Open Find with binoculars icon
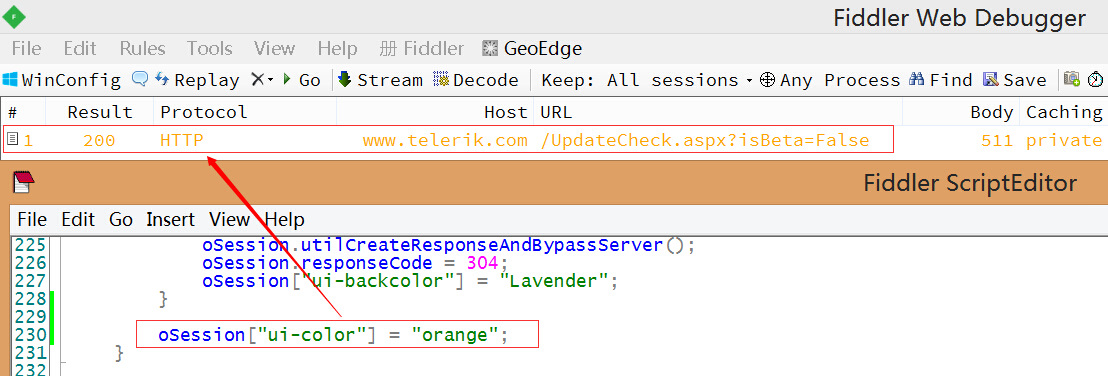Image resolution: width=1108 pixels, height=376 pixels. [x=941, y=80]
